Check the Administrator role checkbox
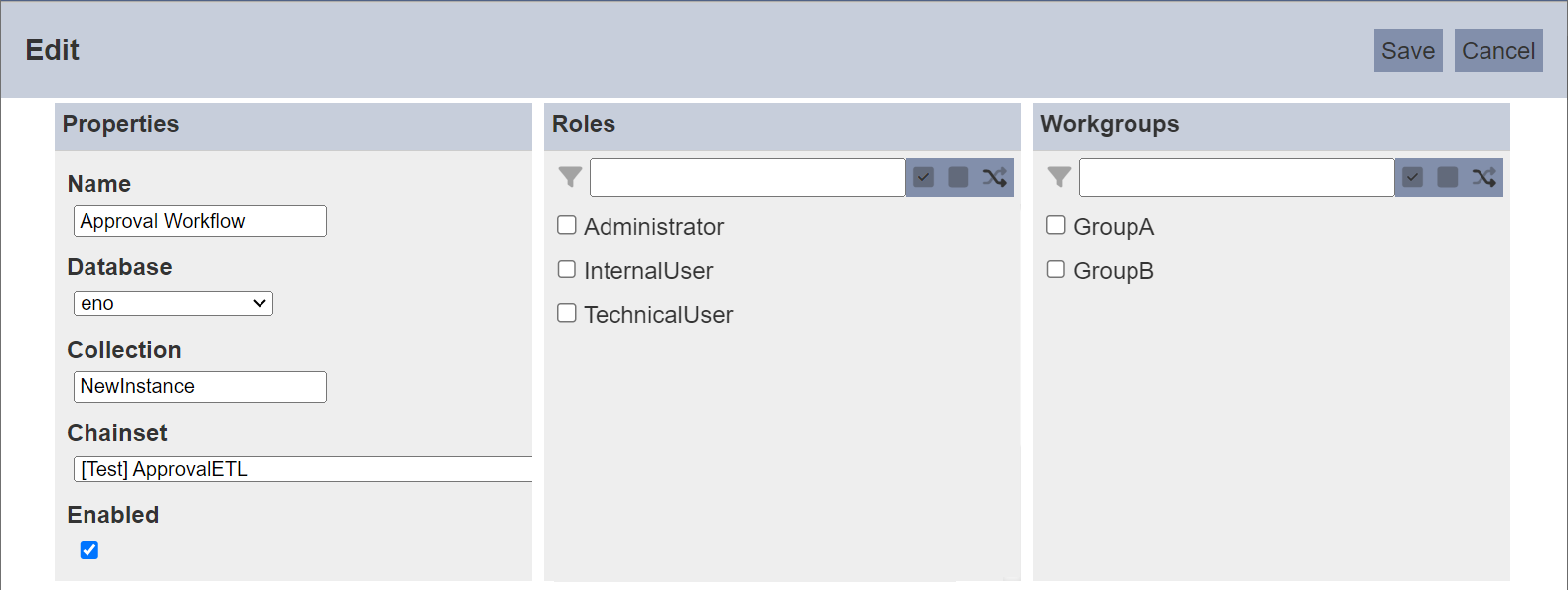Image resolution: width=1568 pixels, height=590 pixels. (x=567, y=225)
